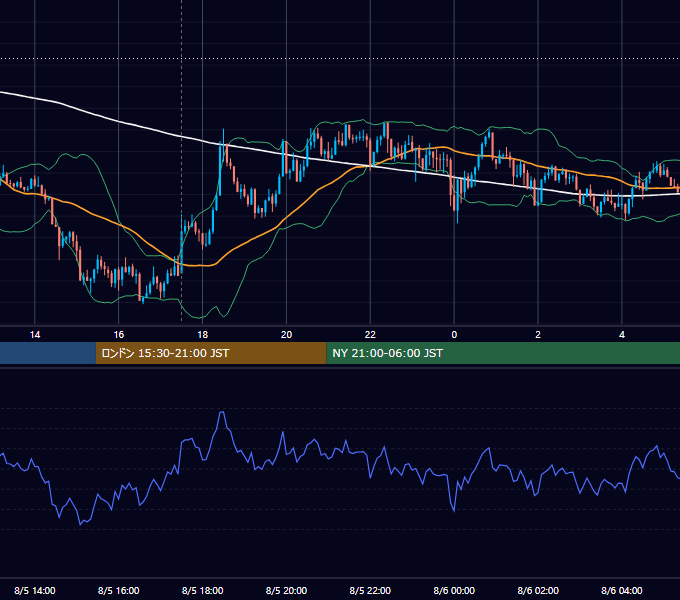Click the 8/5 18:00 time label
Viewport: 680px width, 600px height.
[203, 590]
